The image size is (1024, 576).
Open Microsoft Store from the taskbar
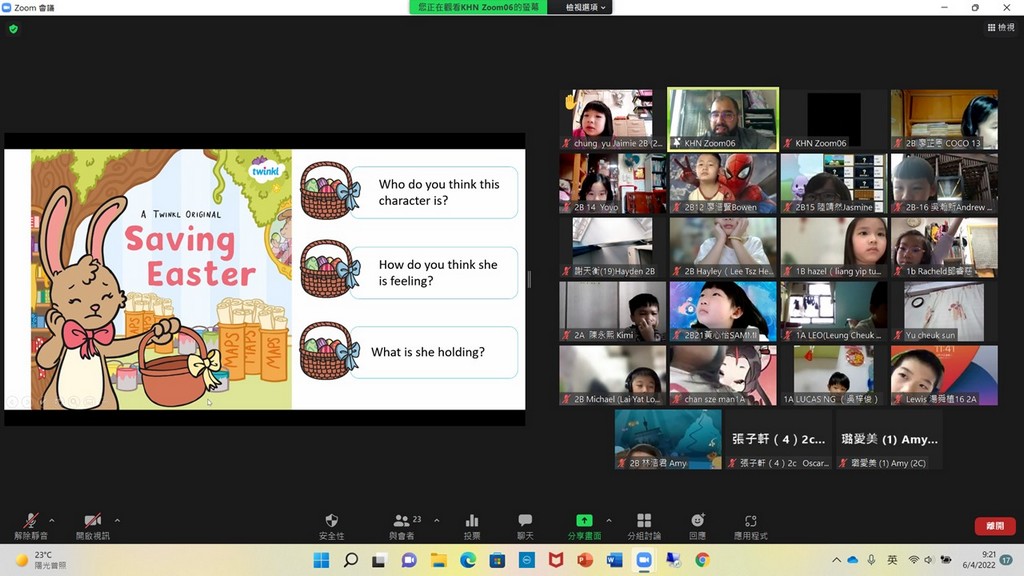[497, 560]
